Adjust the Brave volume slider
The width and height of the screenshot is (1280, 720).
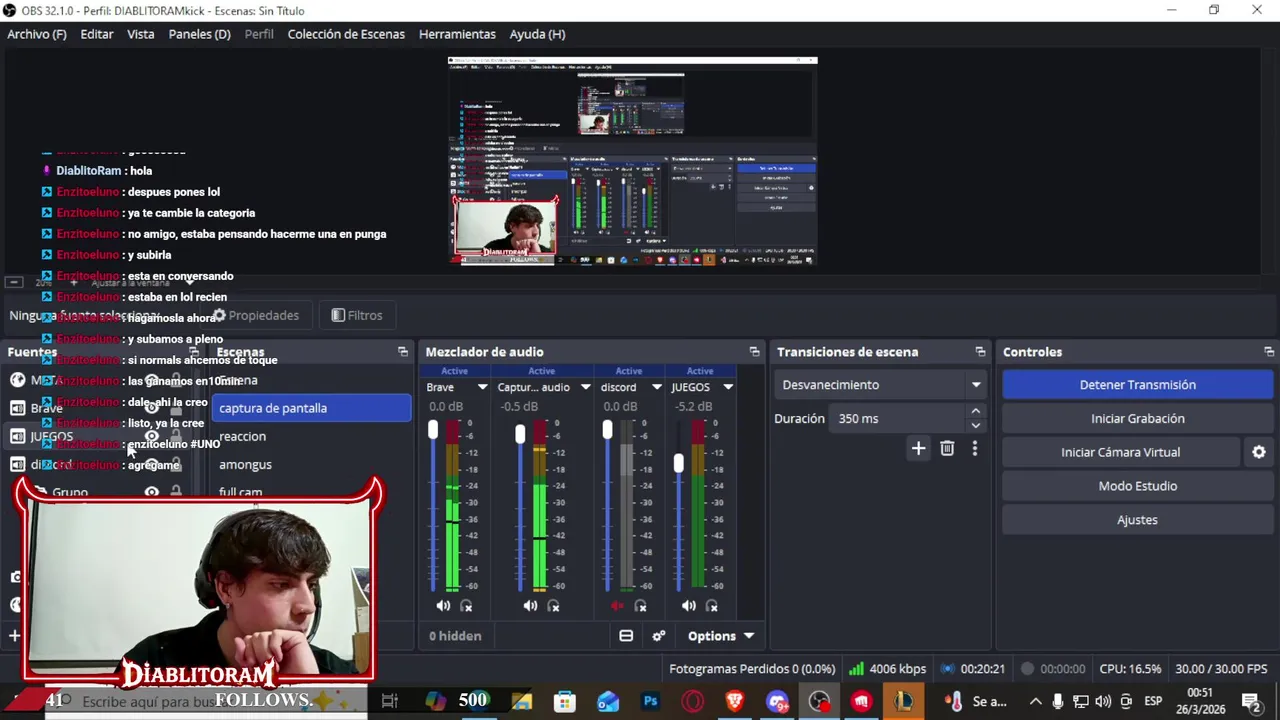click(x=433, y=431)
